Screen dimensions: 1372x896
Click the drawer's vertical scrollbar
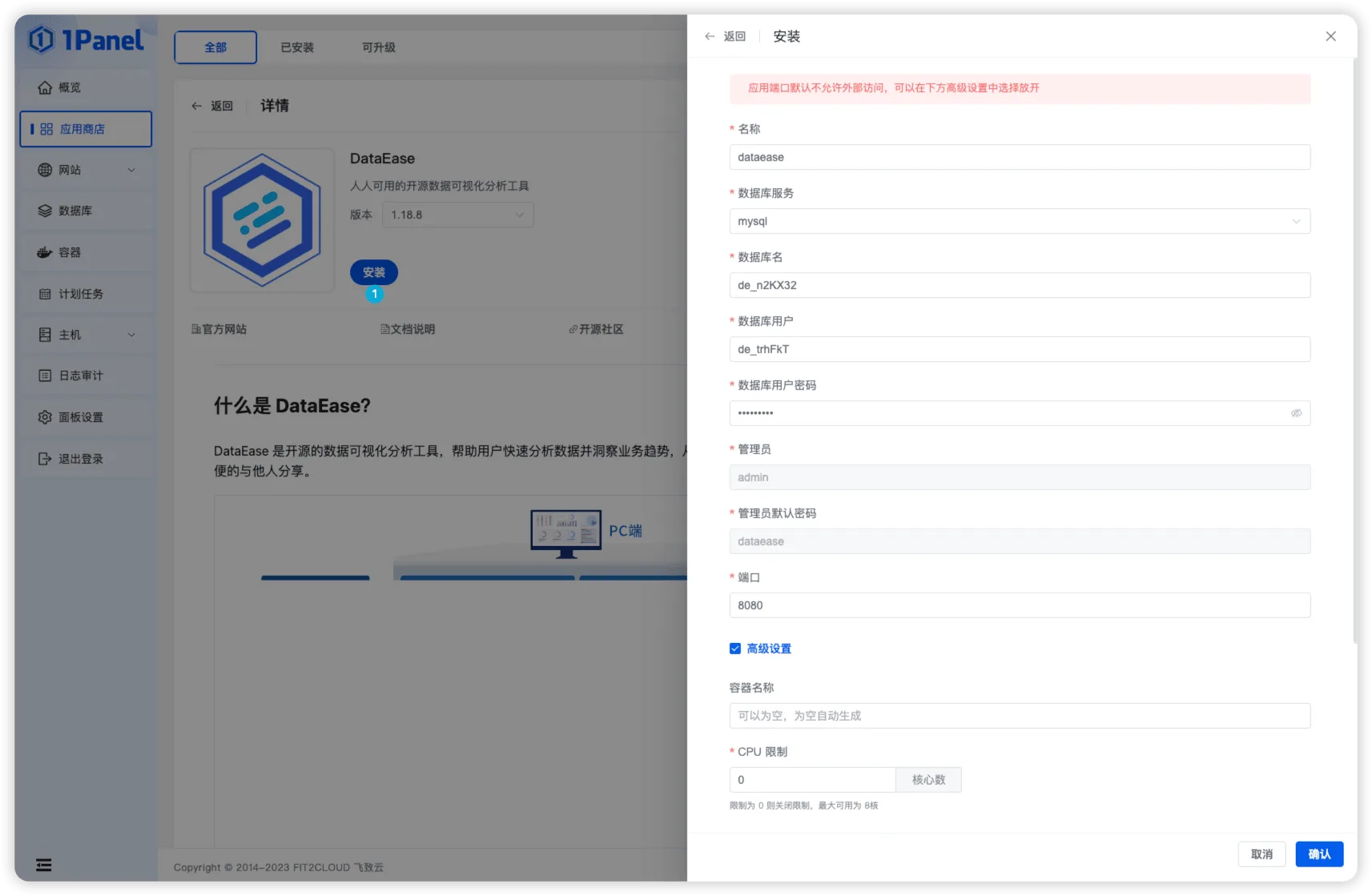coord(1355,352)
